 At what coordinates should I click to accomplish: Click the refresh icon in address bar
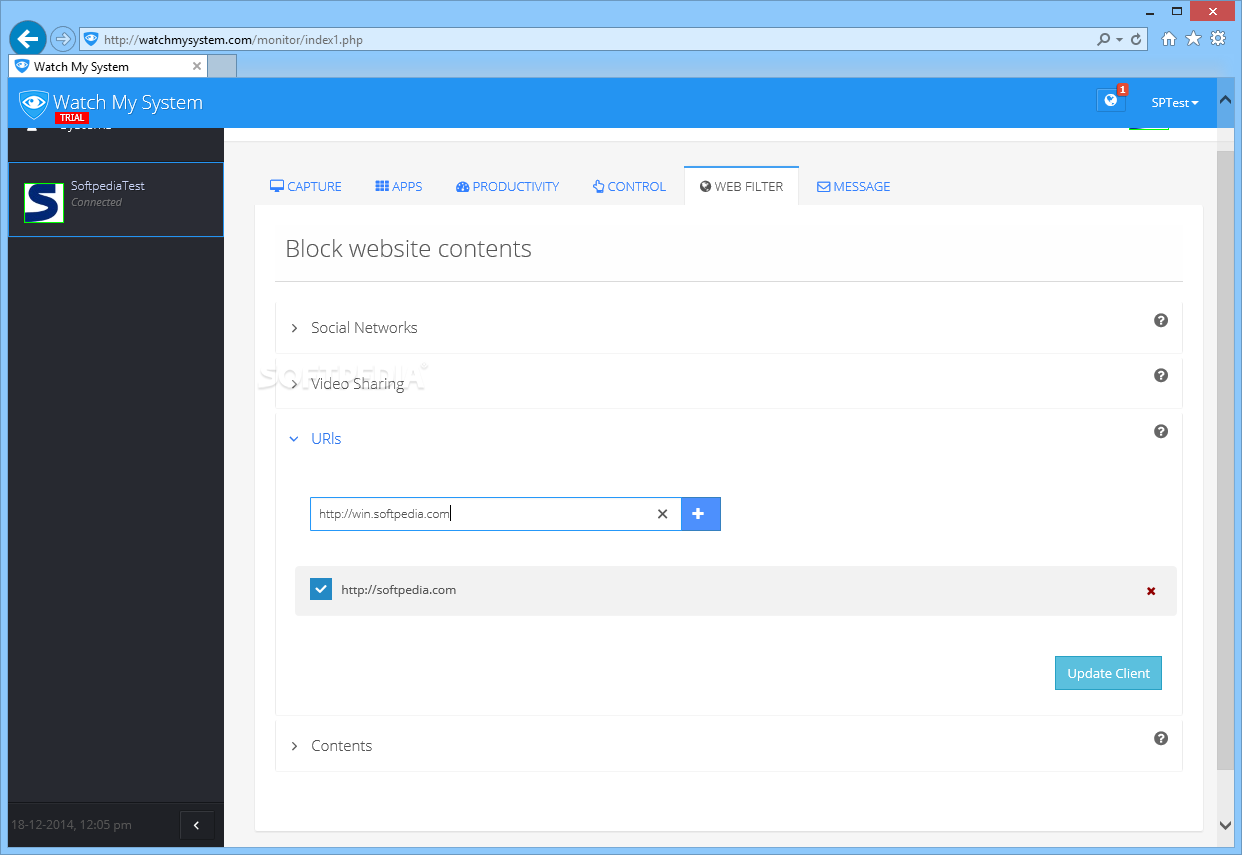pyautogui.click(x=1136, y=39)
